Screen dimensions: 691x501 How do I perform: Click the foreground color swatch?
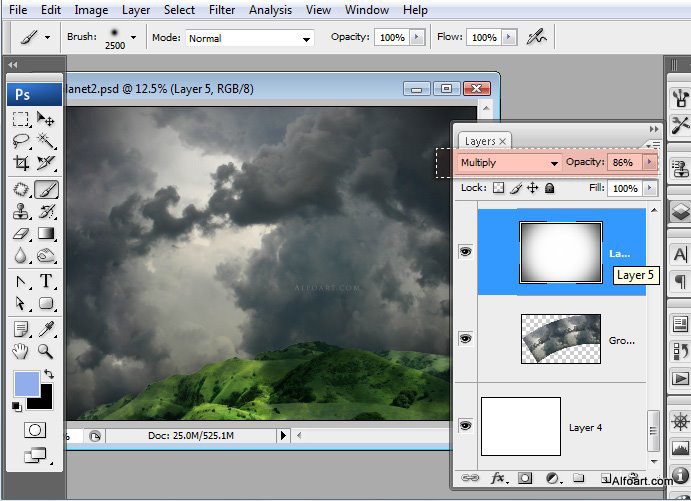click(27, 383)
